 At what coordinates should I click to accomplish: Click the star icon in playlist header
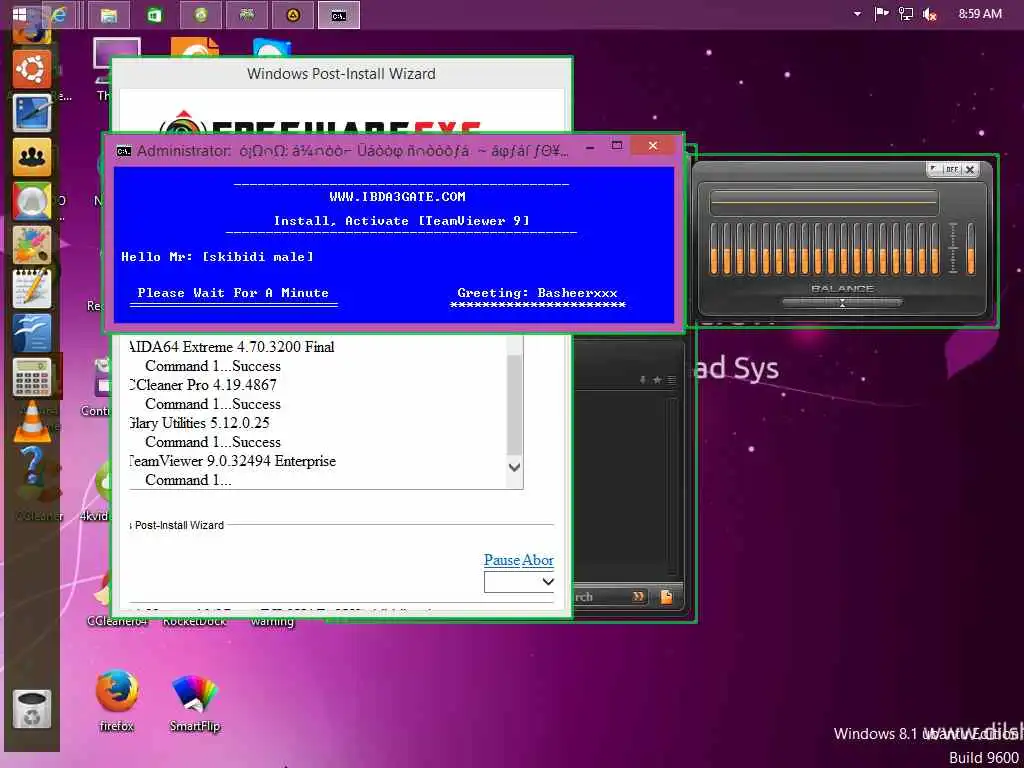(x=657, y=379)
